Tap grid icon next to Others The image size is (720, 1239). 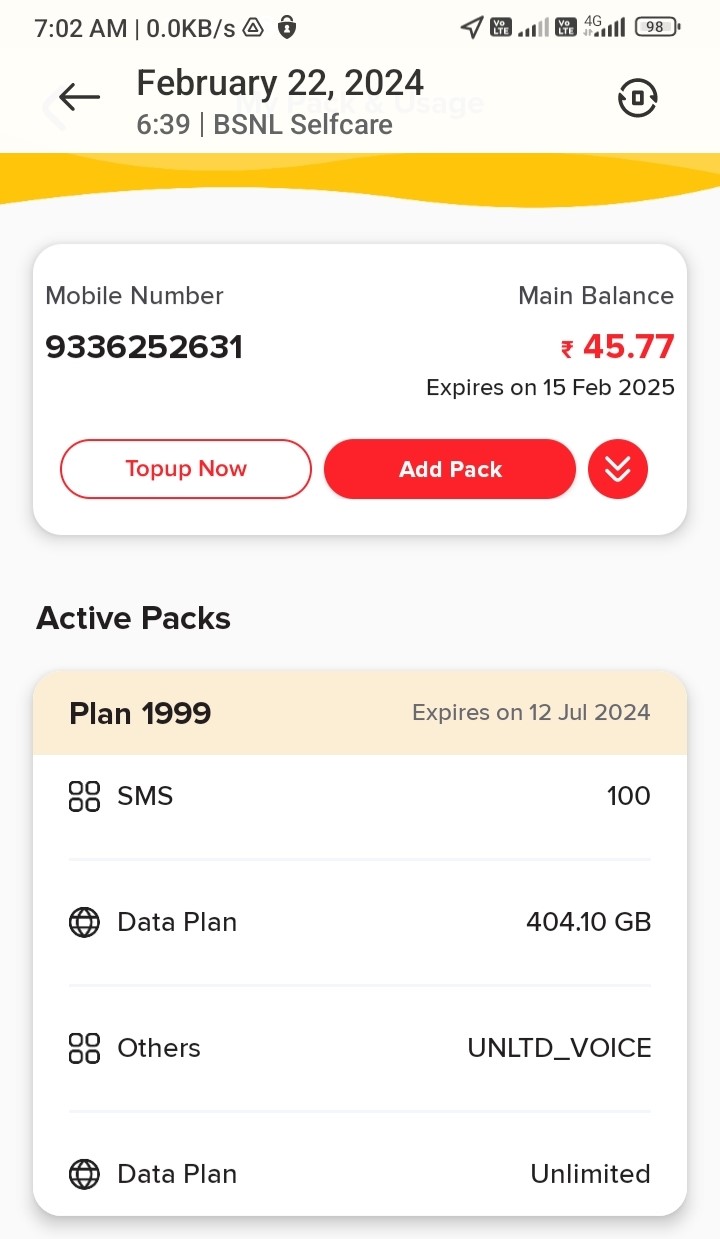tap(84, 1048)
